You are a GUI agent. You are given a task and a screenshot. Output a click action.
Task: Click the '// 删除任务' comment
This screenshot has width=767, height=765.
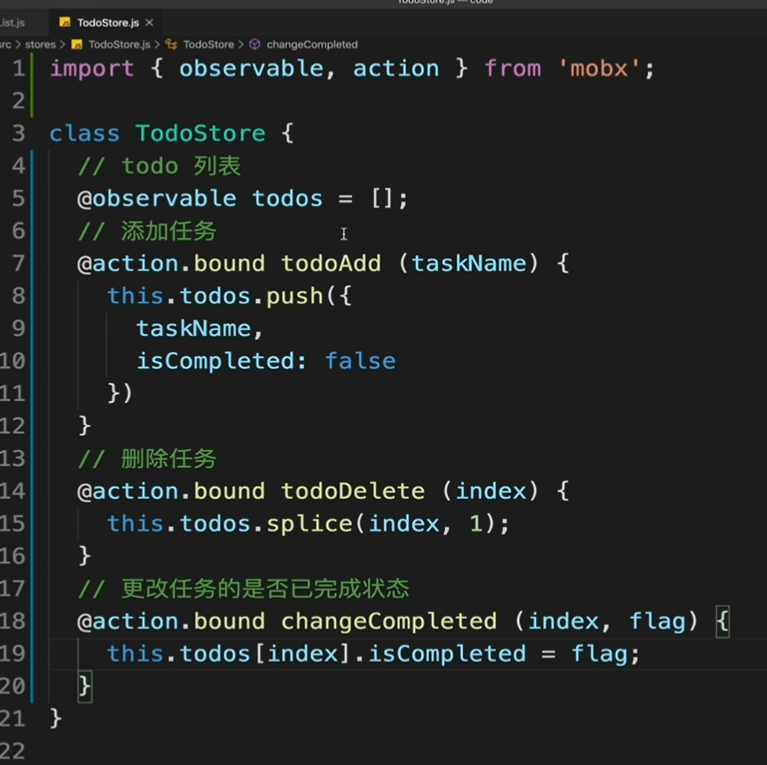tap(147, 459)
